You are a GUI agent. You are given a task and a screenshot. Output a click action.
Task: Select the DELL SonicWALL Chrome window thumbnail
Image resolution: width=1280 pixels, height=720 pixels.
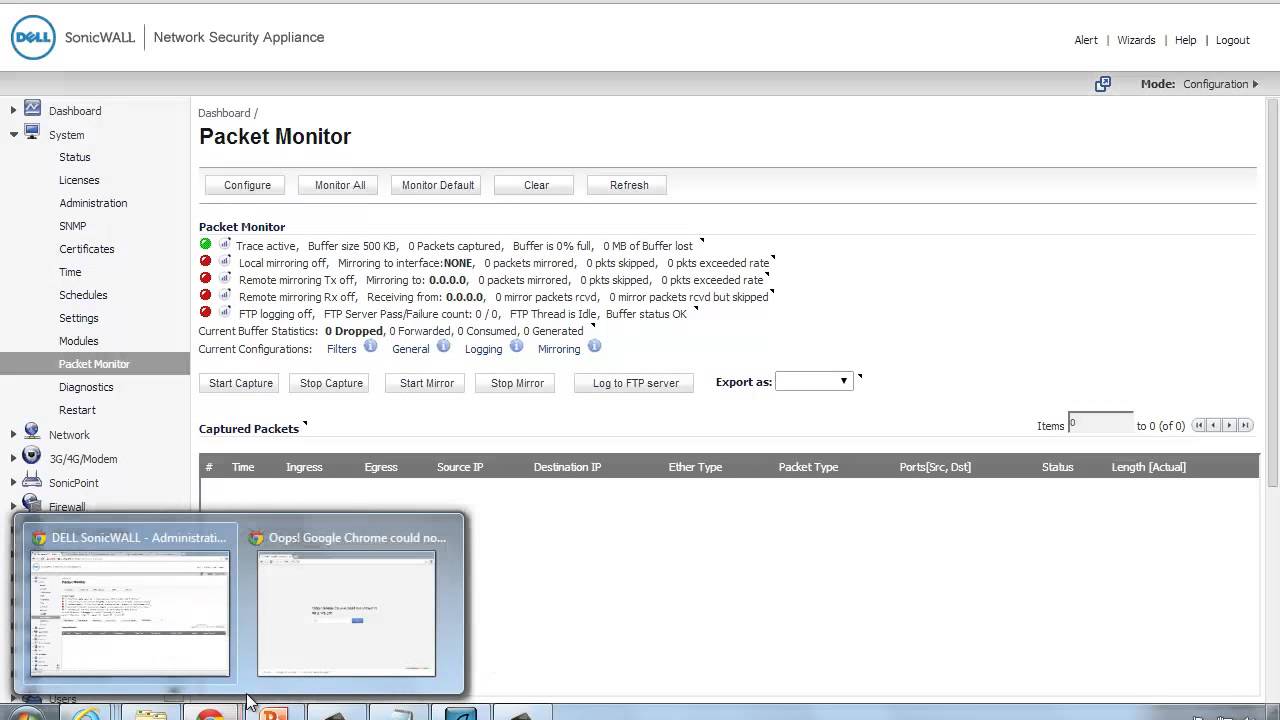130,602
